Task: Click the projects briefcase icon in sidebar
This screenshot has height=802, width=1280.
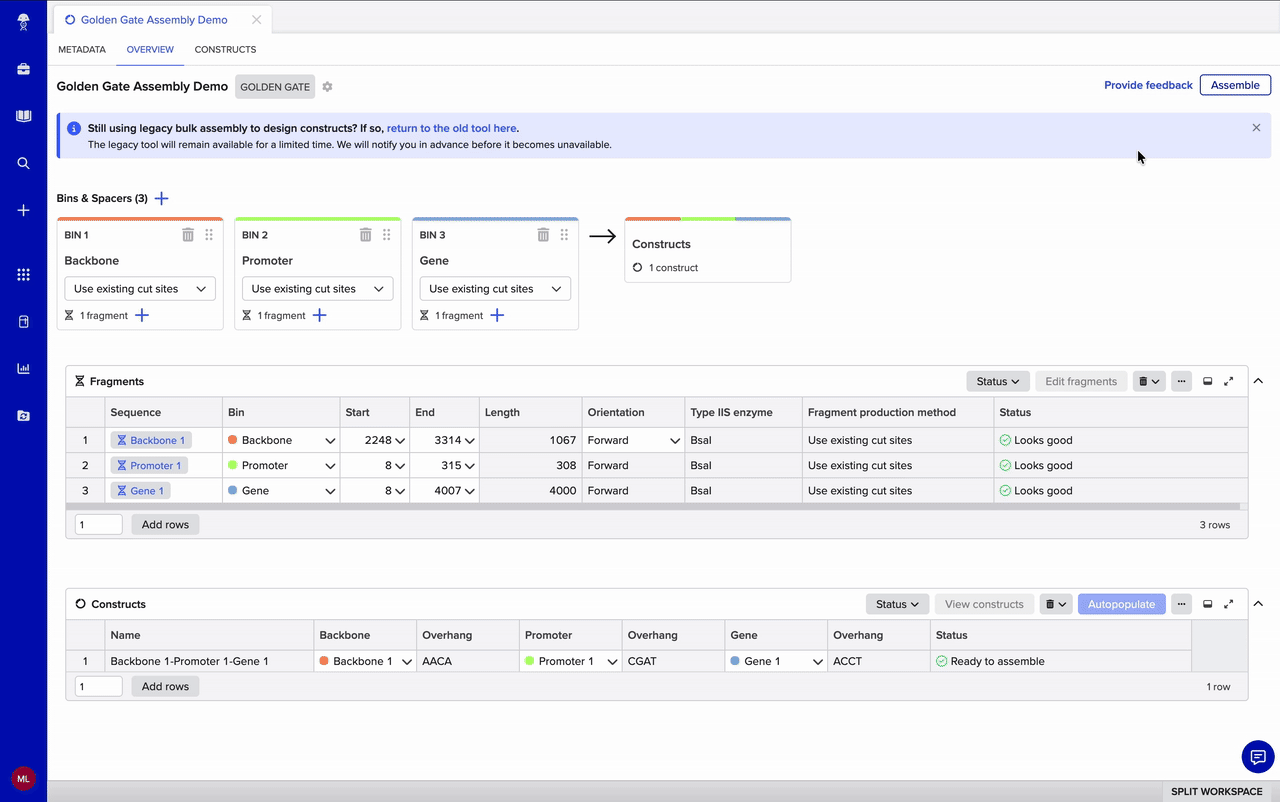Action: (22, 68)
